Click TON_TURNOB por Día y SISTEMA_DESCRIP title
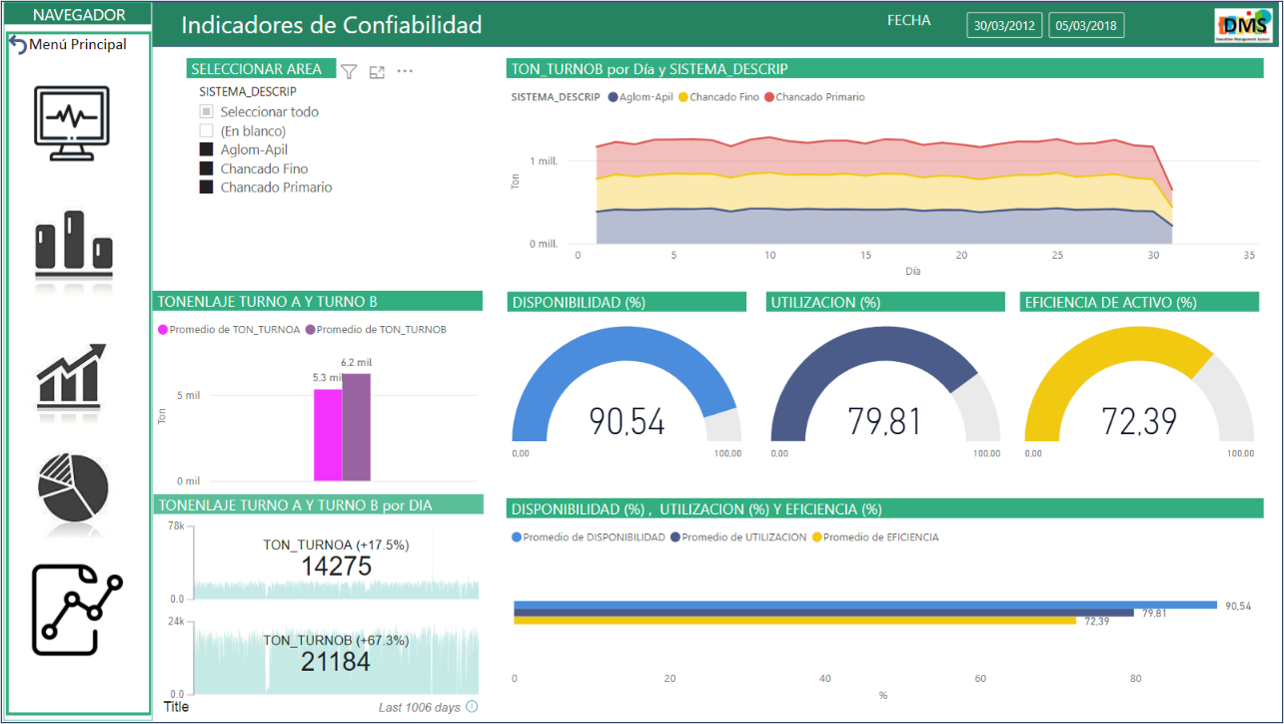The height and width of the screenshot is (724, 1284). click(x=649, y=69)
